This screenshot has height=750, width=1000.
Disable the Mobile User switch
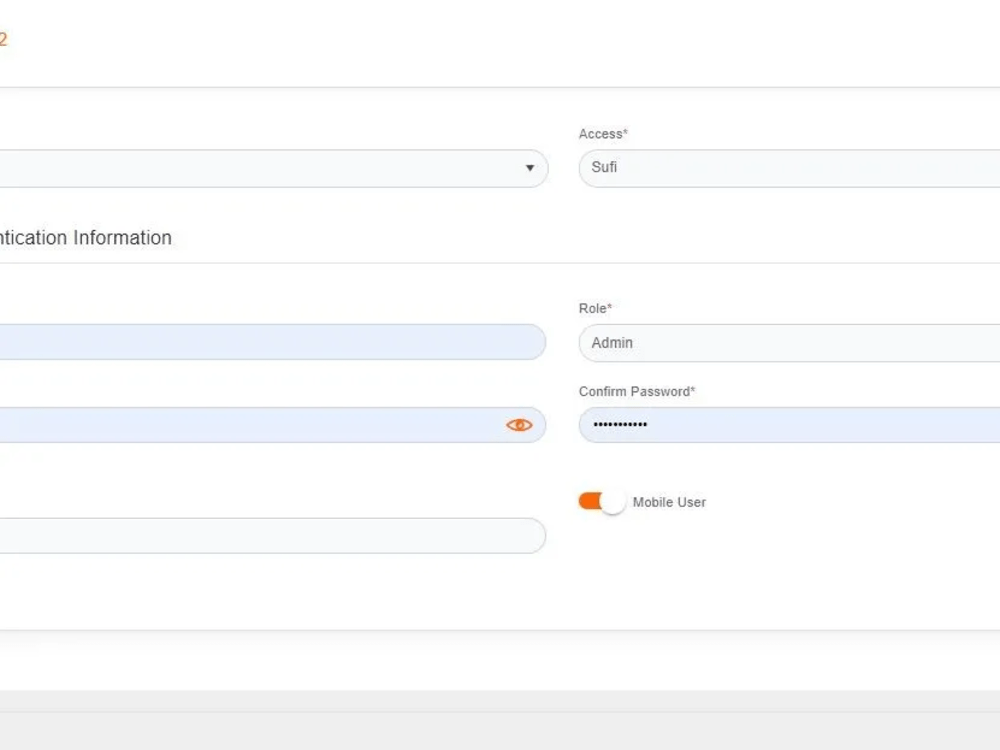[x=602, y=502]
